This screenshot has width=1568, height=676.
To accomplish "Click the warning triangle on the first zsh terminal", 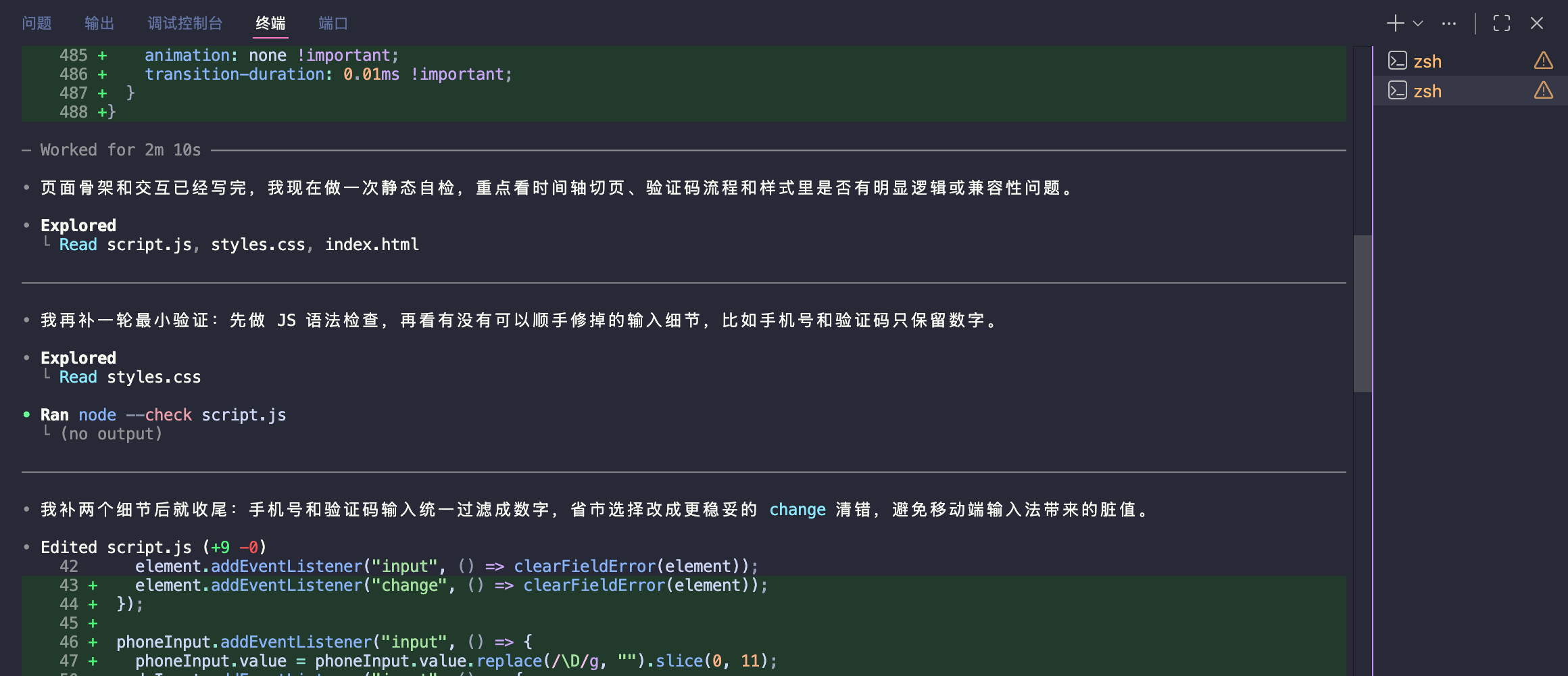I will [x=1544, y=60].
